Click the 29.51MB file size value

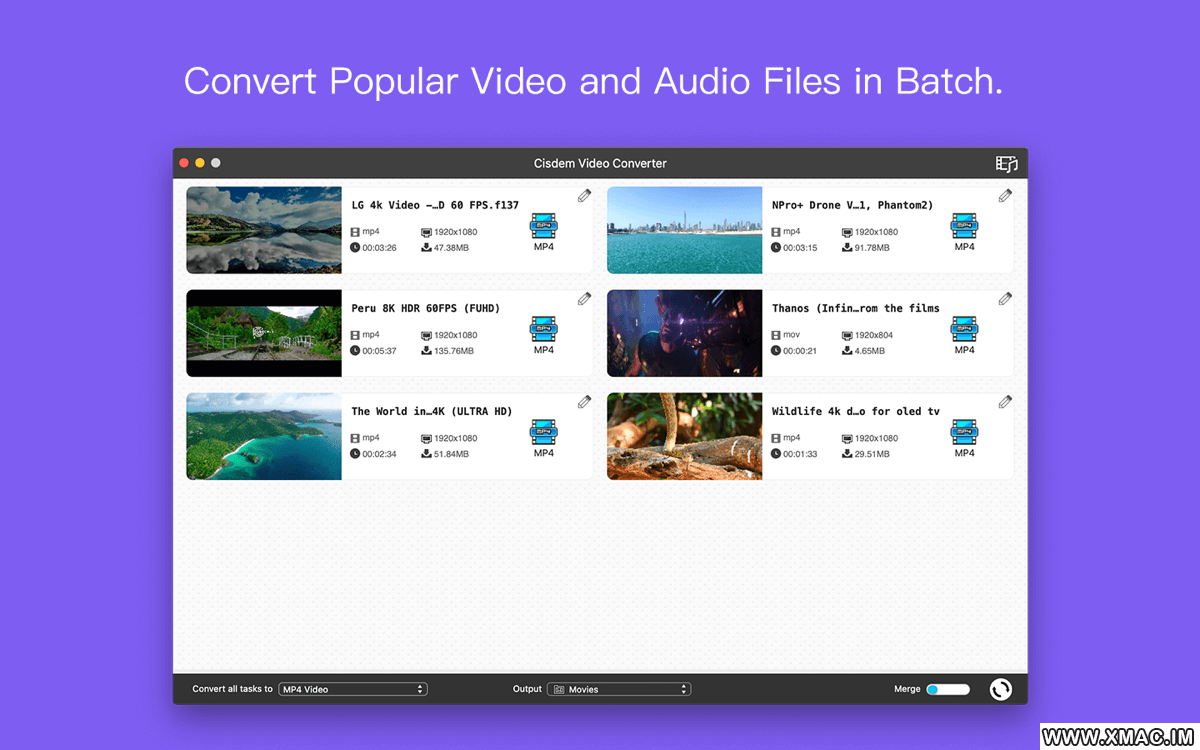click(x=872, y=454)
